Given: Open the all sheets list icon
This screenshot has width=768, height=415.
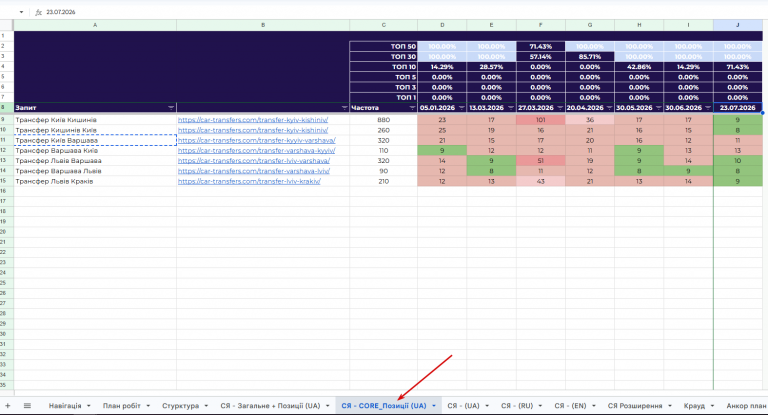Looking at the screenshot, I should [27, 406].
